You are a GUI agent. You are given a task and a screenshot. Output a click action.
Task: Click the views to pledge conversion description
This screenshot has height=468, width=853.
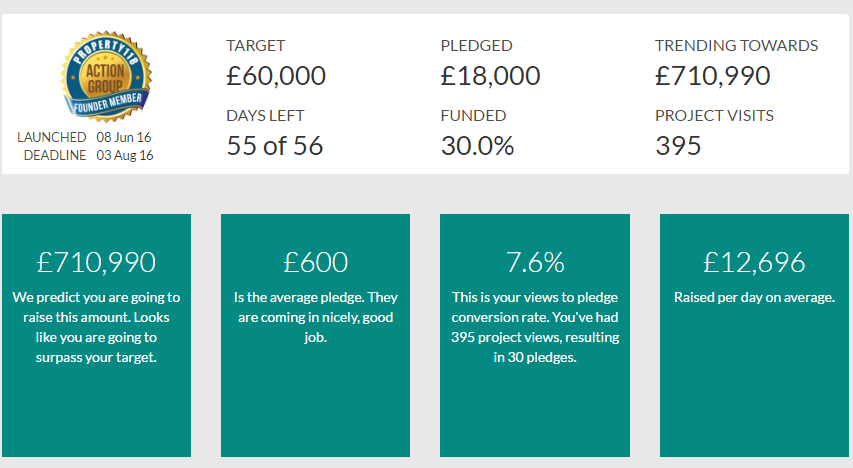click(535, 327)
